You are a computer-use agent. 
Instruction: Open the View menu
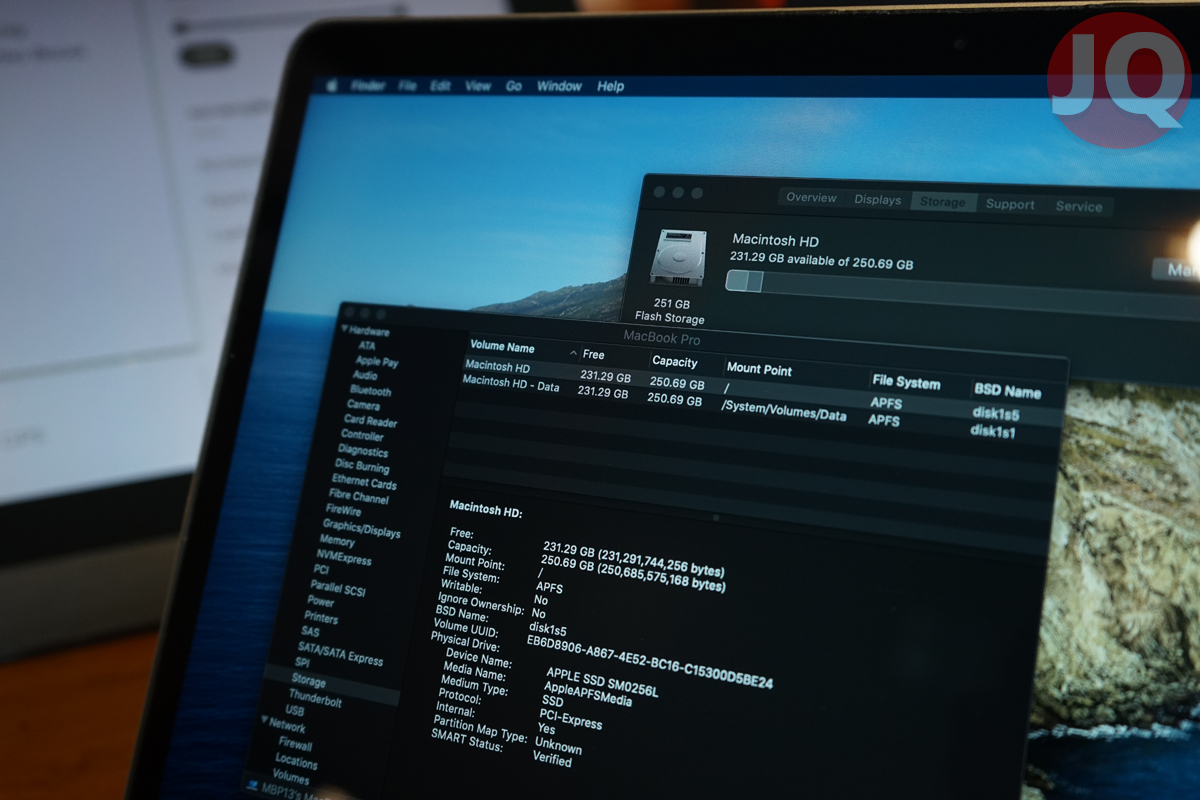click(478, 86)
